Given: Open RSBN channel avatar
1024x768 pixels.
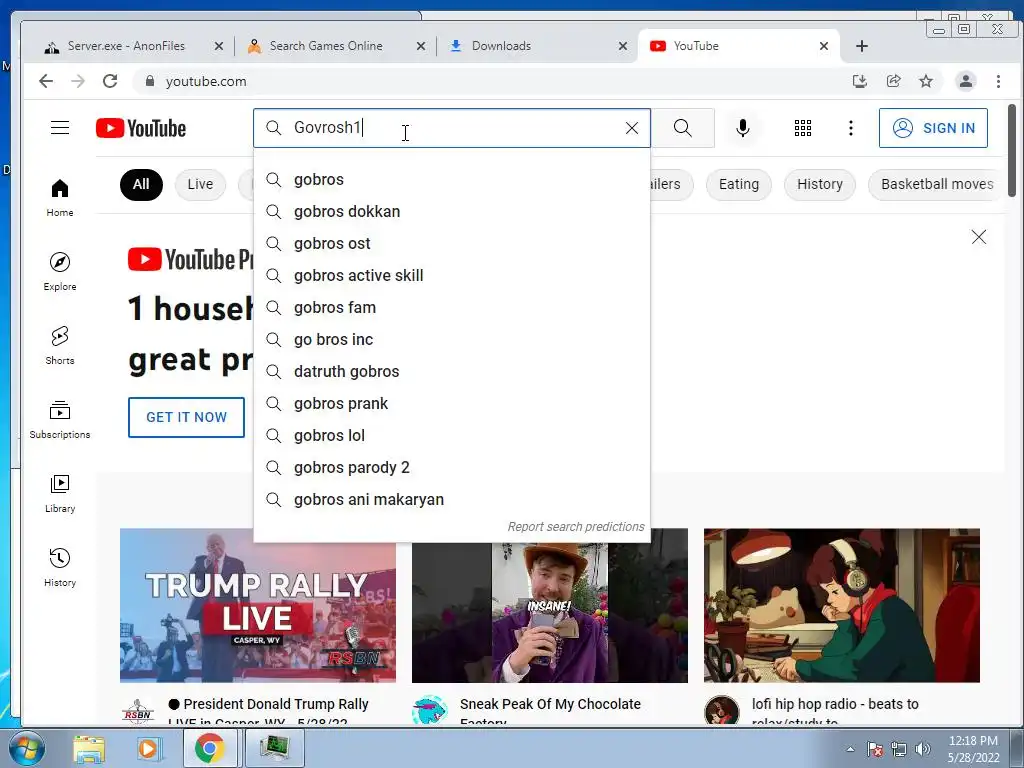Looking at the screenshot, I should pyautogui.click(x=138, y=711).
